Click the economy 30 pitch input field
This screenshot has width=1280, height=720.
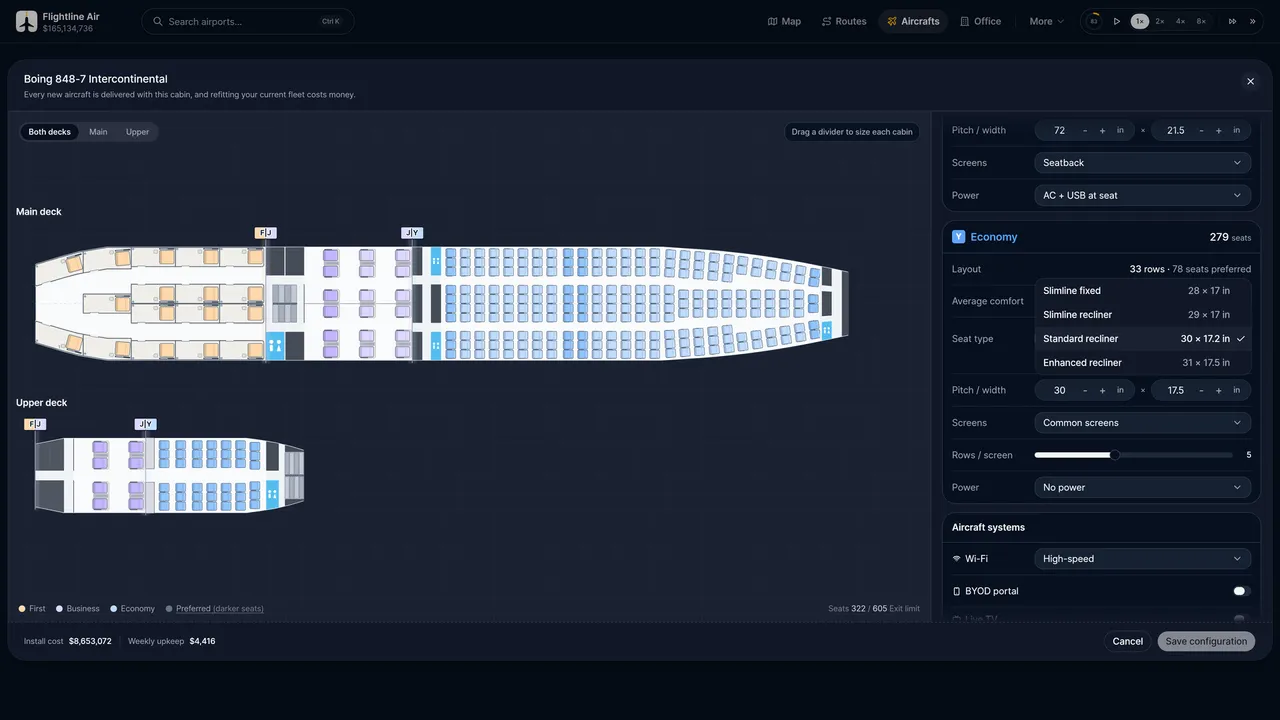pos(1059,390)
